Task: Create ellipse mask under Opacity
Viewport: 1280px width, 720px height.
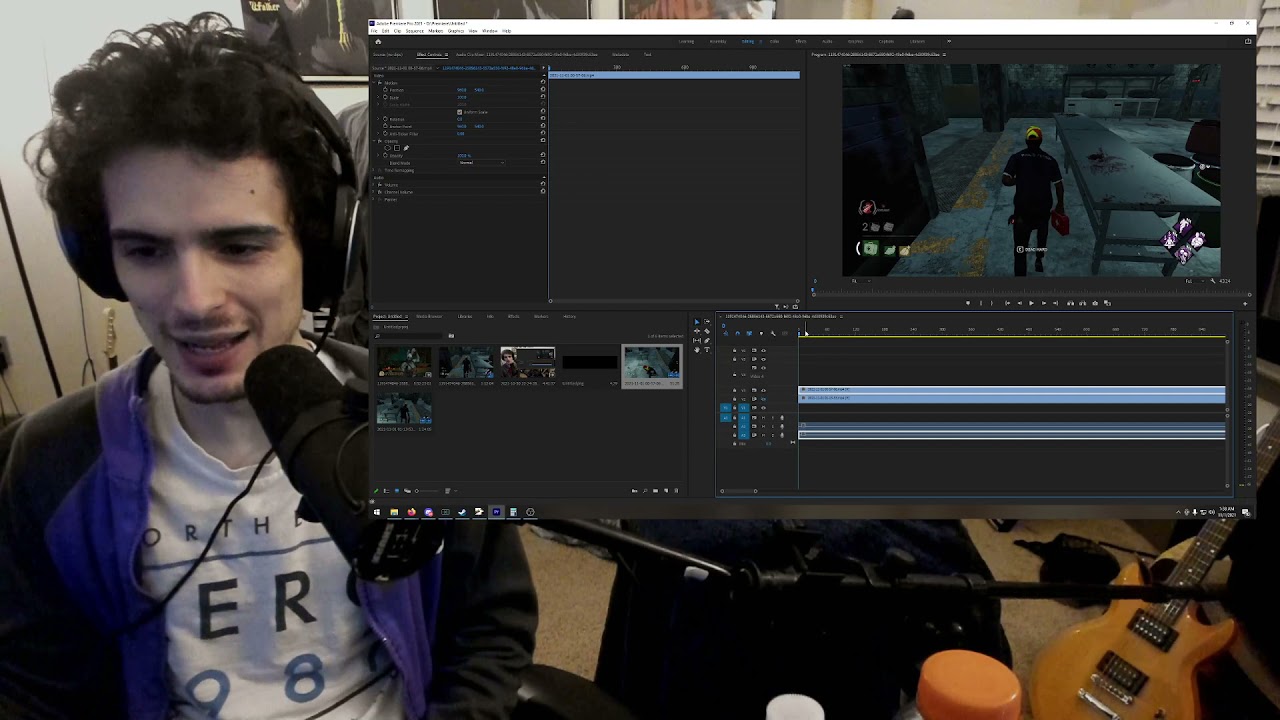Action: click(x=388, y=148)
